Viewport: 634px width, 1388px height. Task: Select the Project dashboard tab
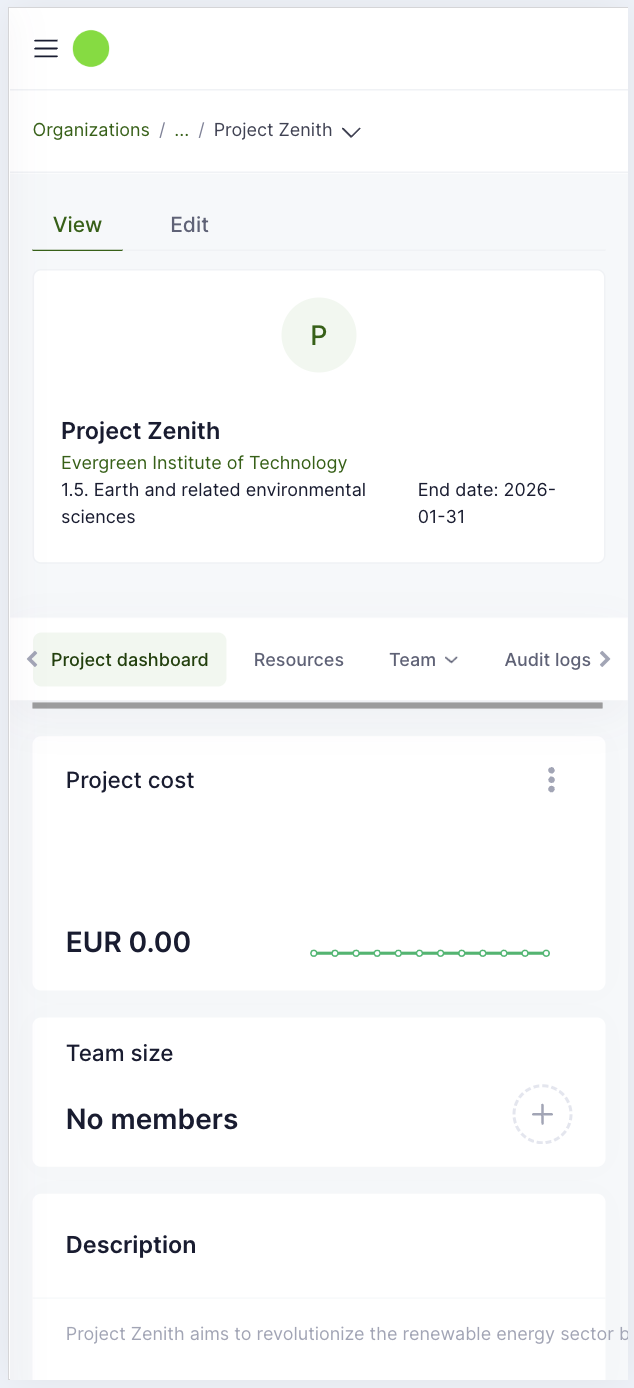coord(129,660)
